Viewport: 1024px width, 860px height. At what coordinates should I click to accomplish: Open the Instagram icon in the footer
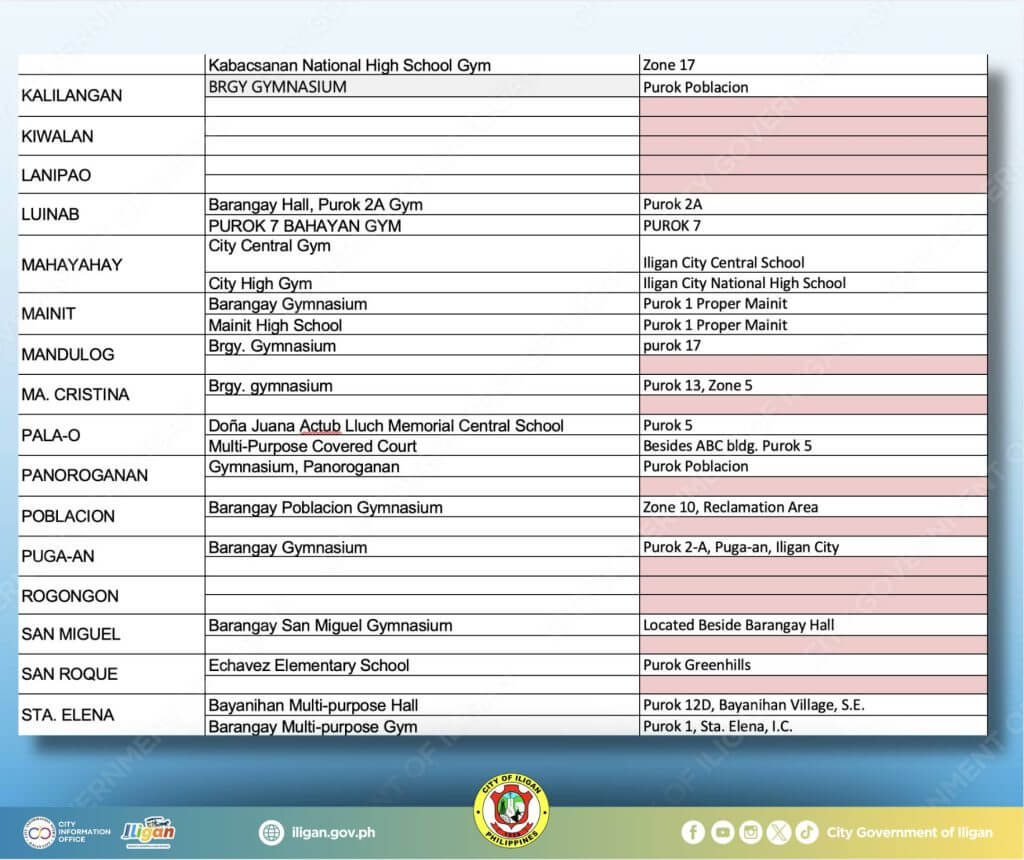click(751, 830)
